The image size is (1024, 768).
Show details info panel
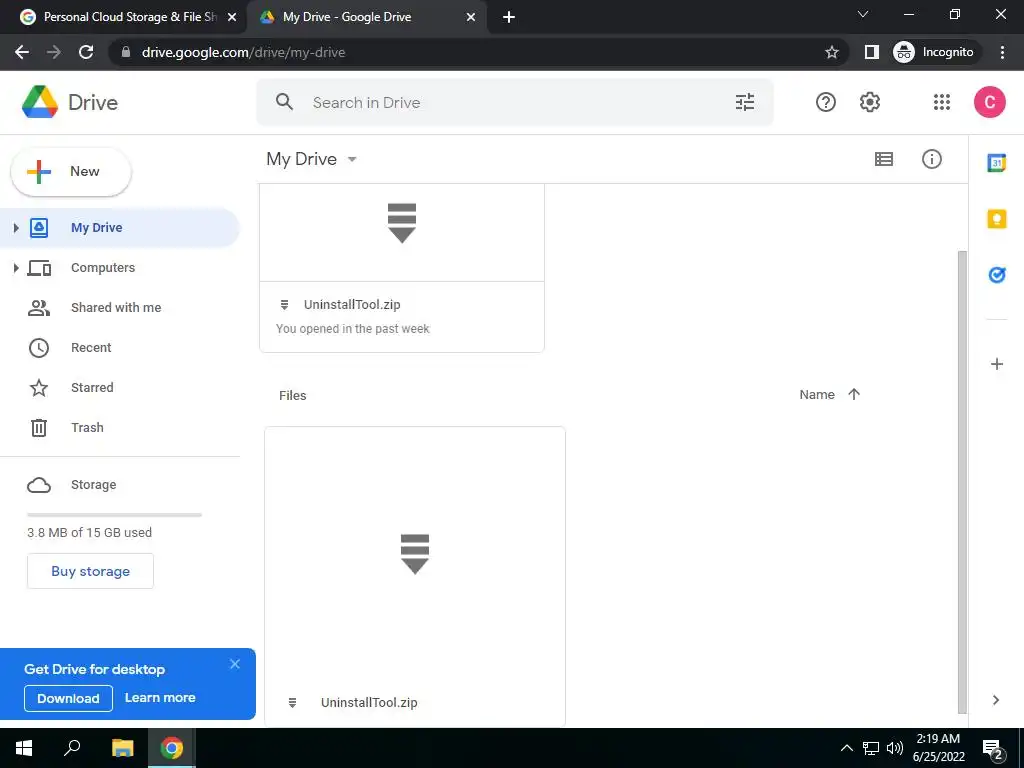pyautogui.click(x=931, y=159)
